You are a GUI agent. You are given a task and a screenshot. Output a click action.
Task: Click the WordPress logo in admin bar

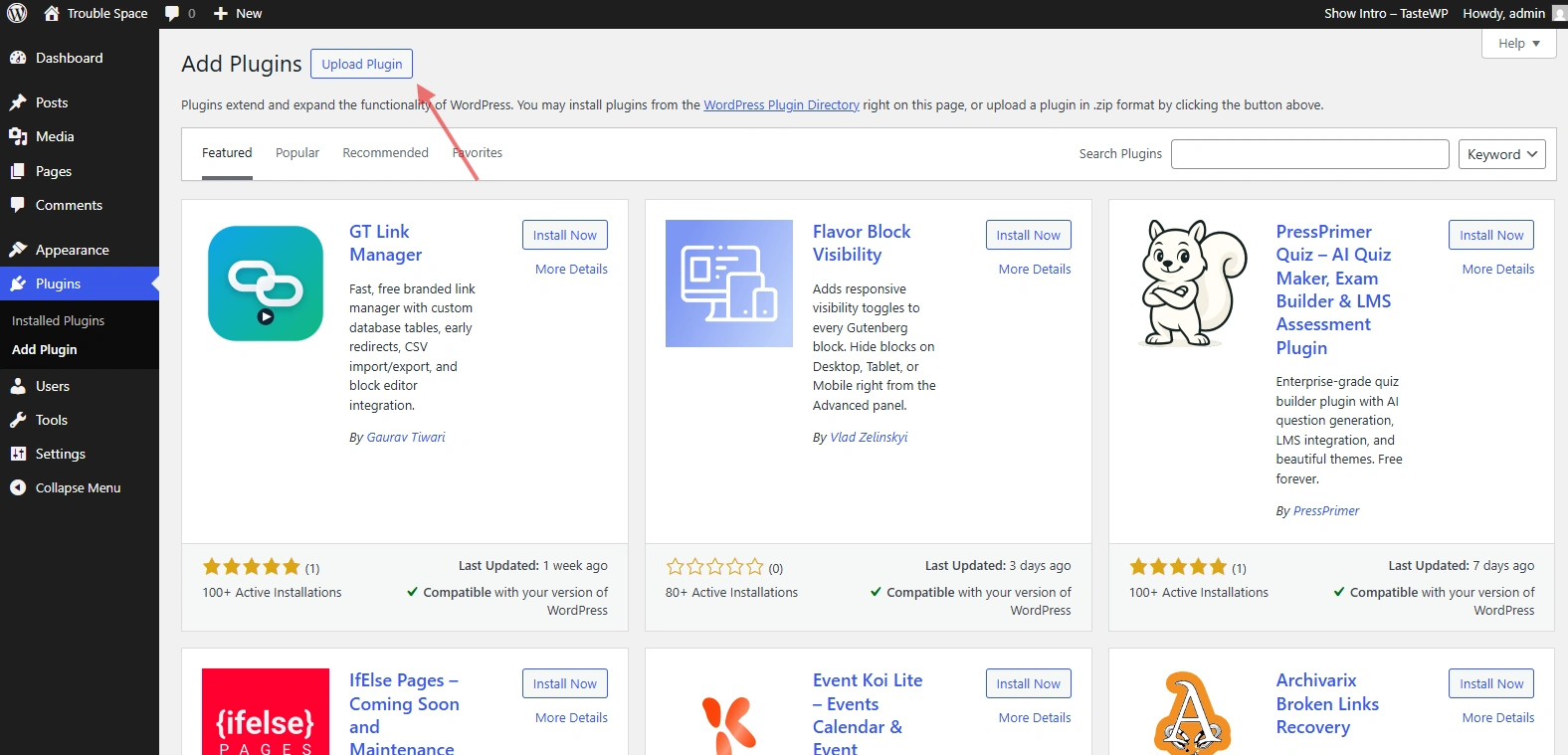[x=17, y=14]
